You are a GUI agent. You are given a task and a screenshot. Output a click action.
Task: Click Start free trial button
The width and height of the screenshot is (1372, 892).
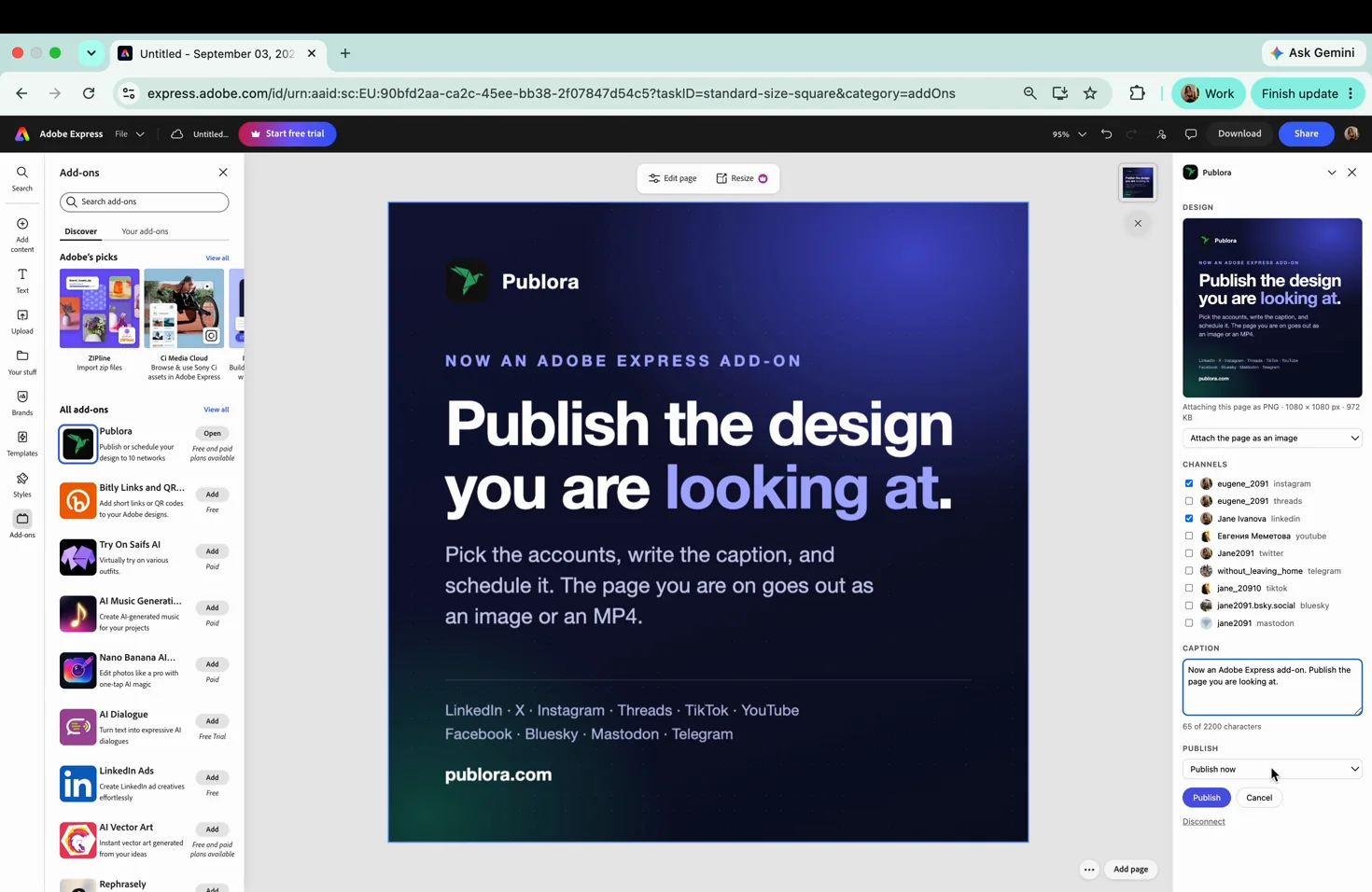pyautogui.click(x=287, y=133)
